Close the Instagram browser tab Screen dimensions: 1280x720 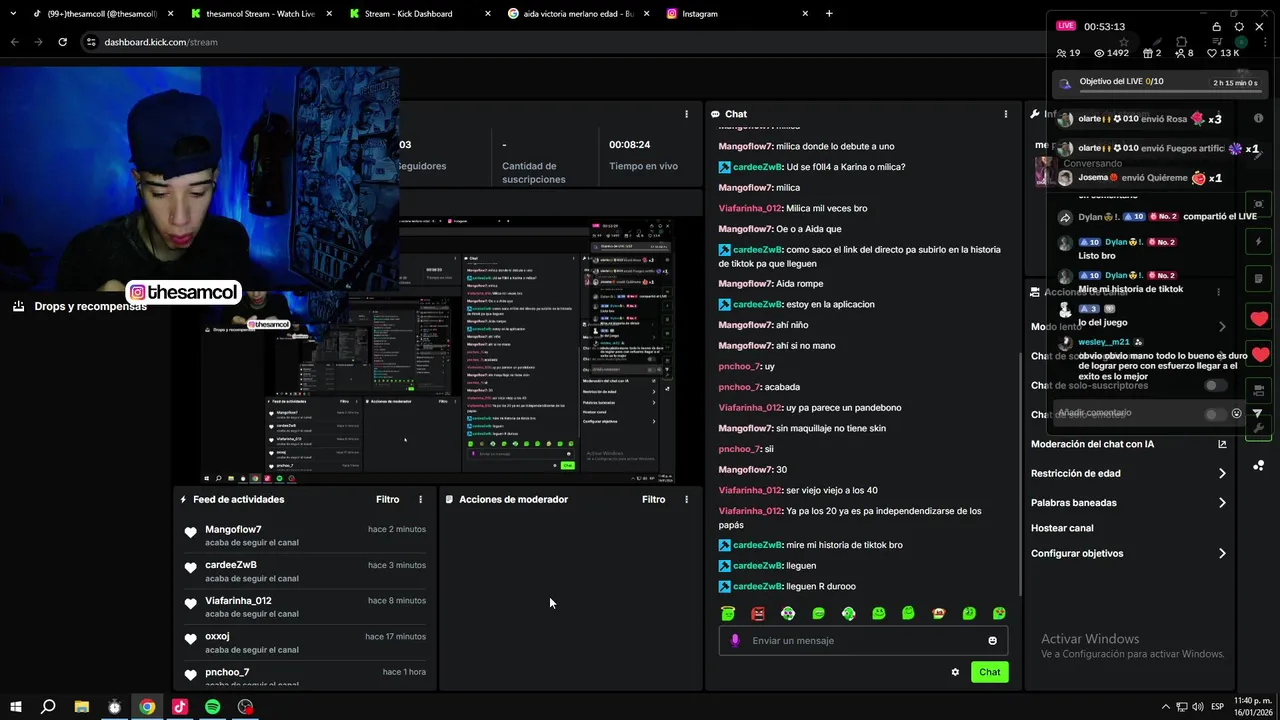(x=805, y=14)
